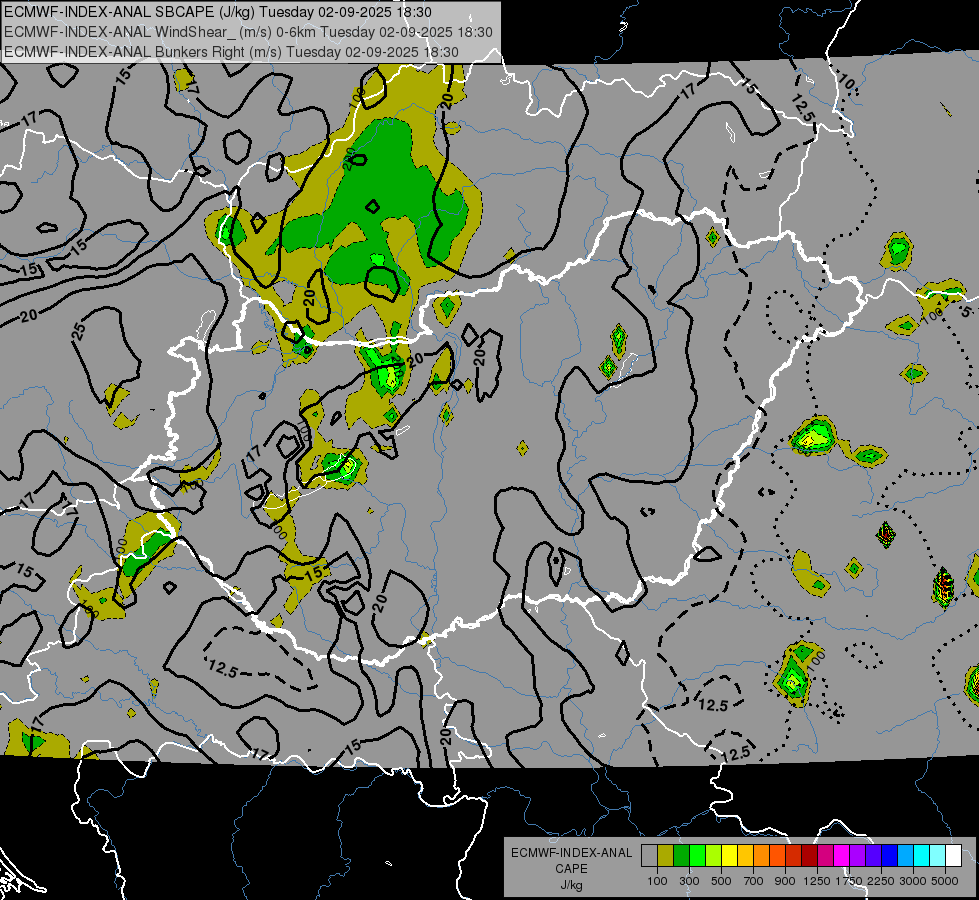This screenshot has height=900, width=979.
Task: Click the pure yellow legend swatch
Action: coord(730,855)
